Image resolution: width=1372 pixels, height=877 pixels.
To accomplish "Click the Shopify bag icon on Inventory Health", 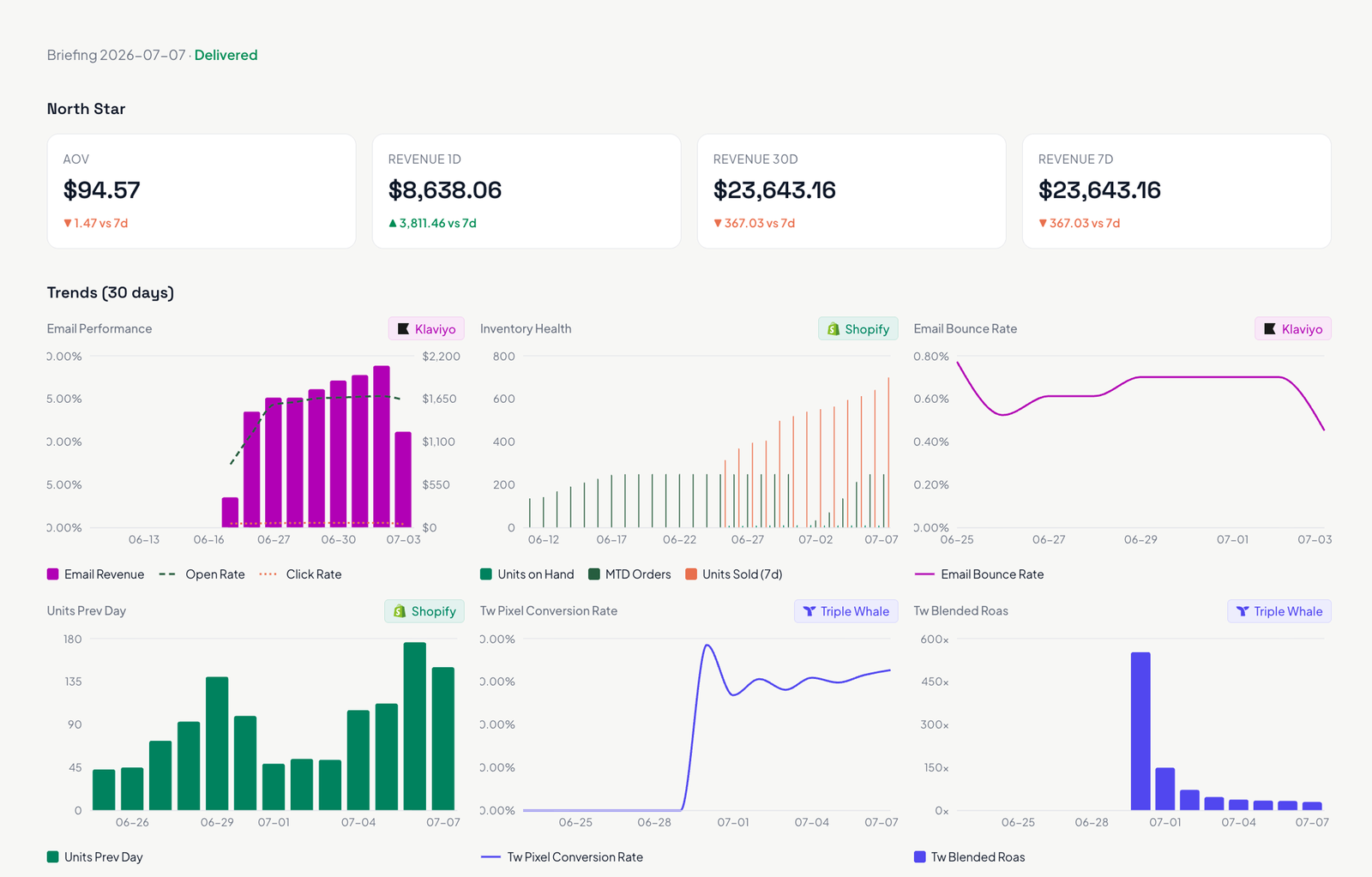I will tap(833, 329).
